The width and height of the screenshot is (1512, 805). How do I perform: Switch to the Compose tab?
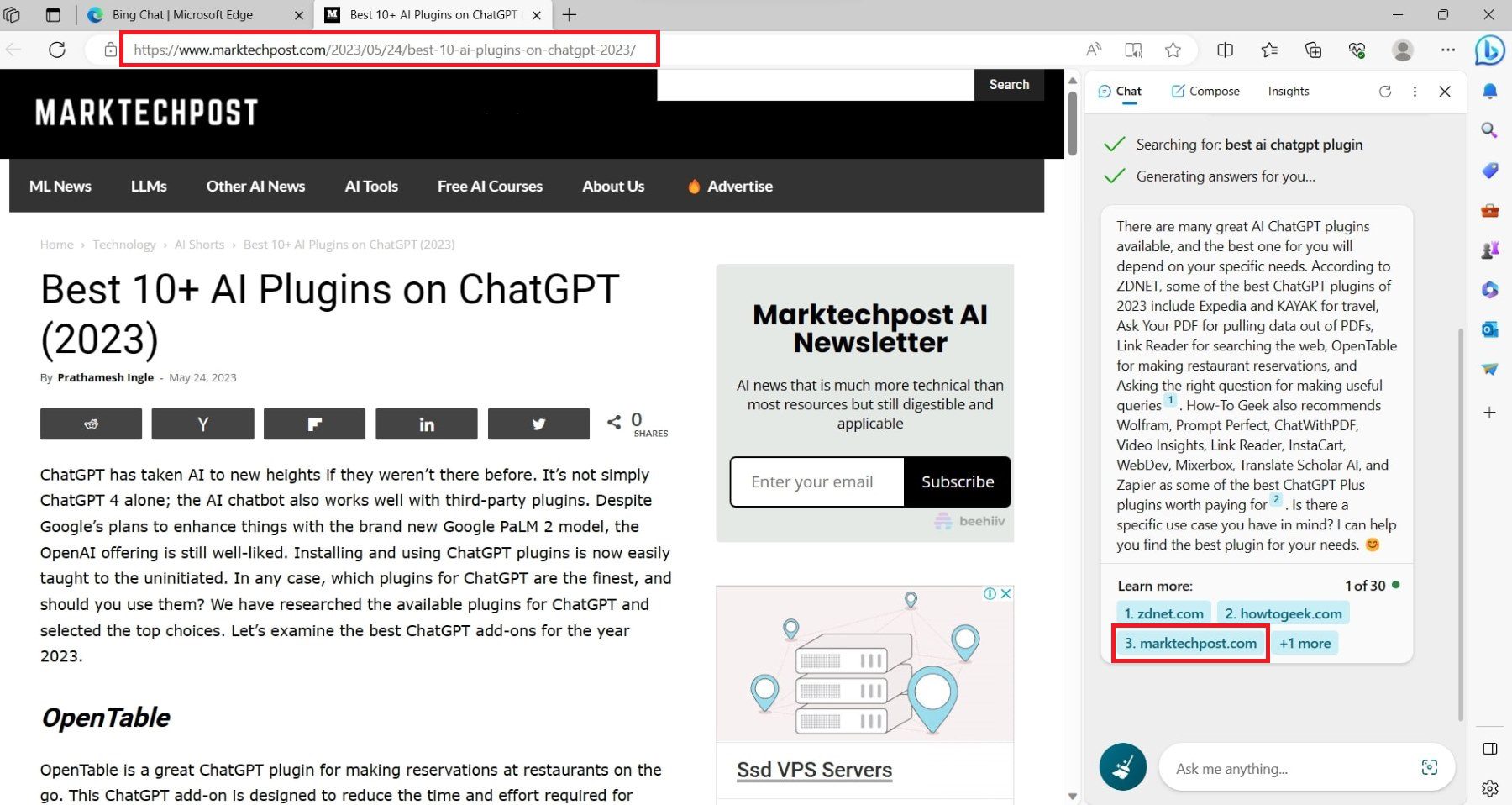pos(1205,91)
